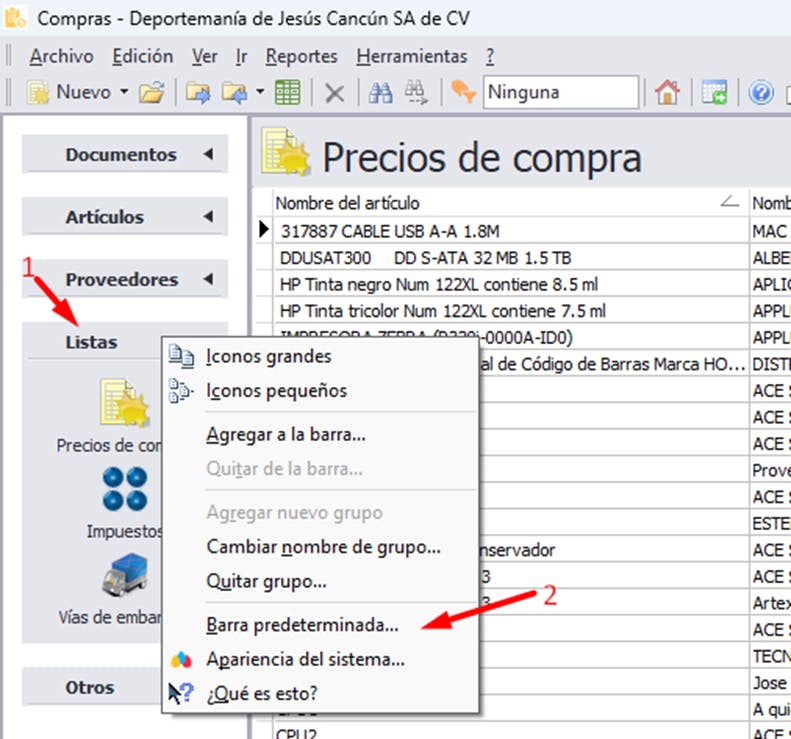Click the Precios de compra sidebar icon

click(125, 403)
